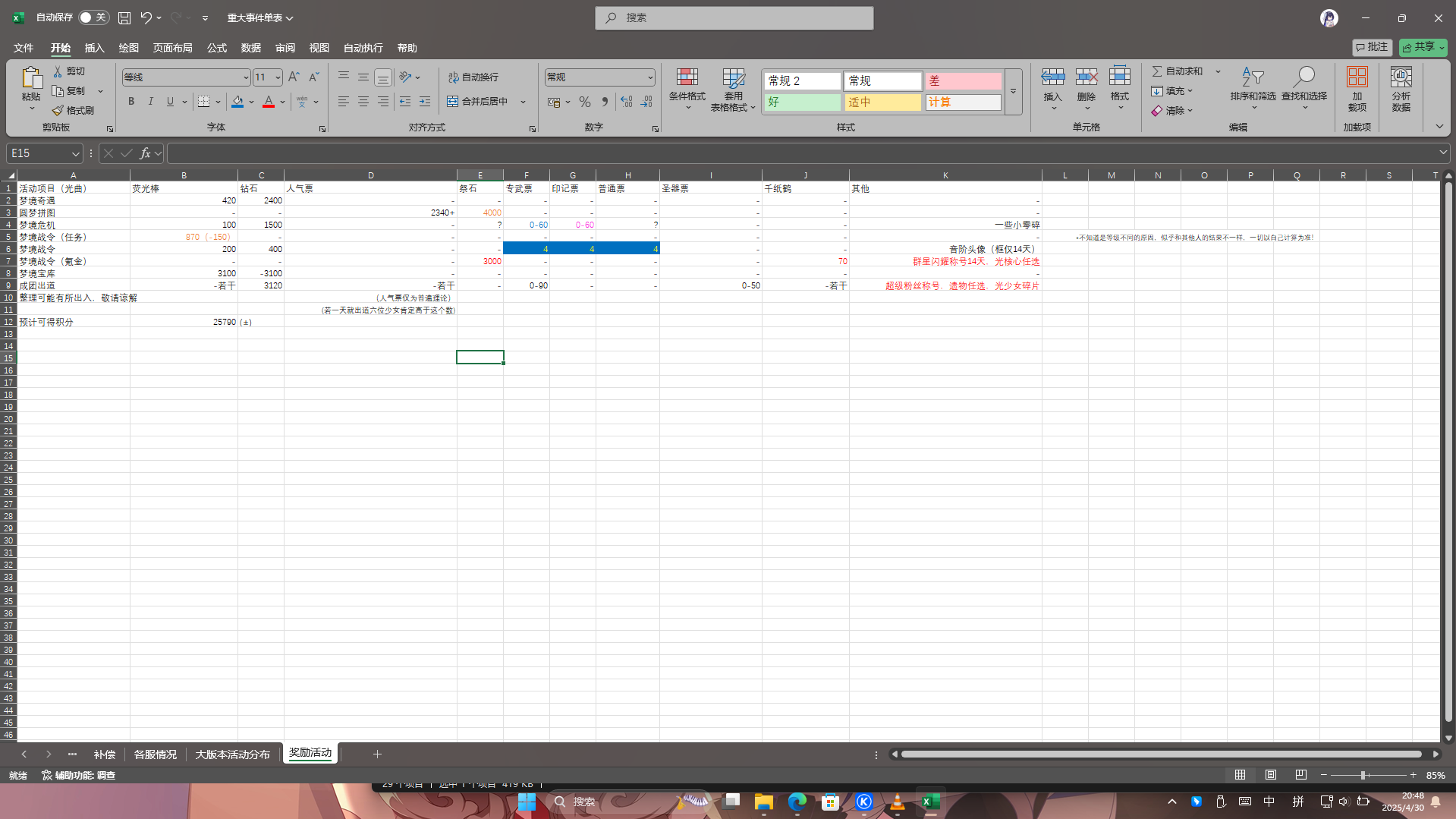This screenshot has width=1456, height=819.
Task: Click the Format Painter brush icon
Action: click(58, 110)
